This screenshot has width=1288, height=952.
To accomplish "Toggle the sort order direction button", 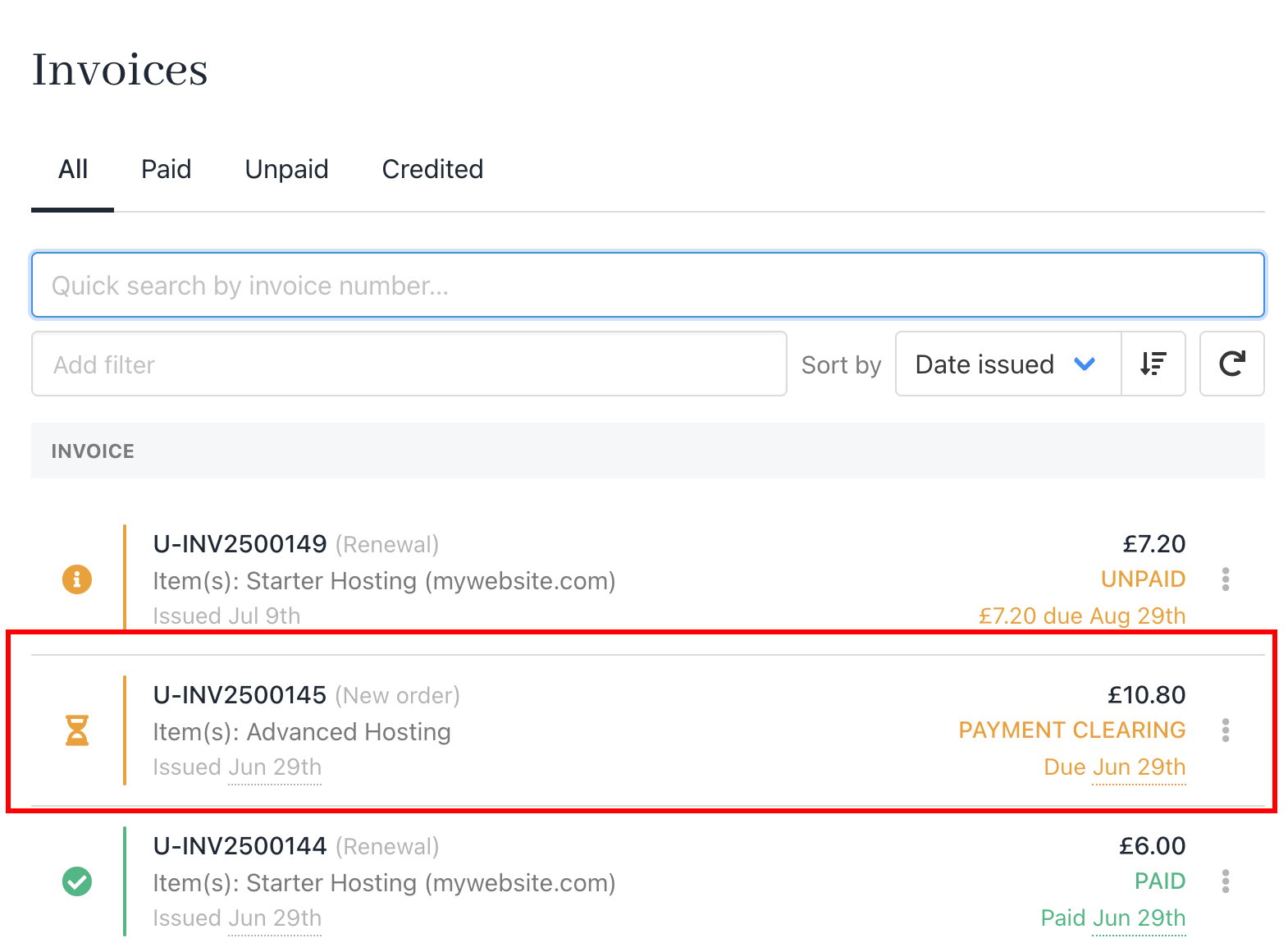I will point(1153,364).
